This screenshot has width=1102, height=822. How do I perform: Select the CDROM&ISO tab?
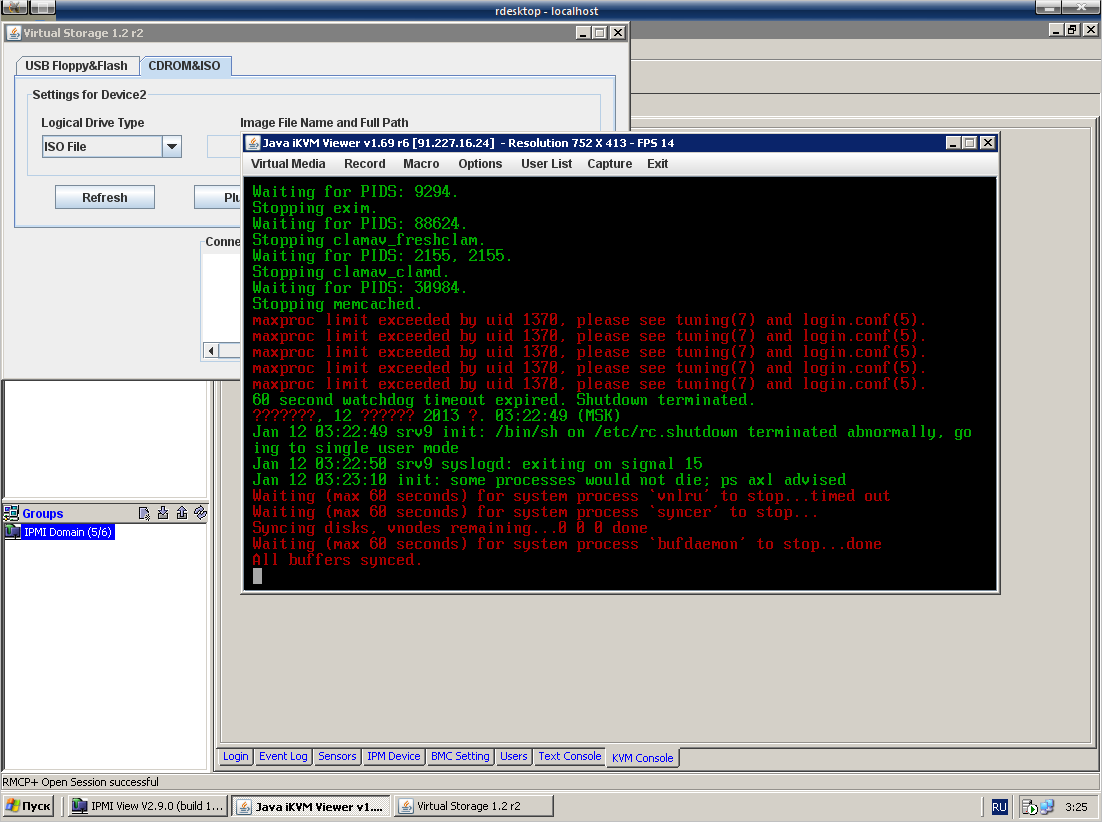coord(184,65)
